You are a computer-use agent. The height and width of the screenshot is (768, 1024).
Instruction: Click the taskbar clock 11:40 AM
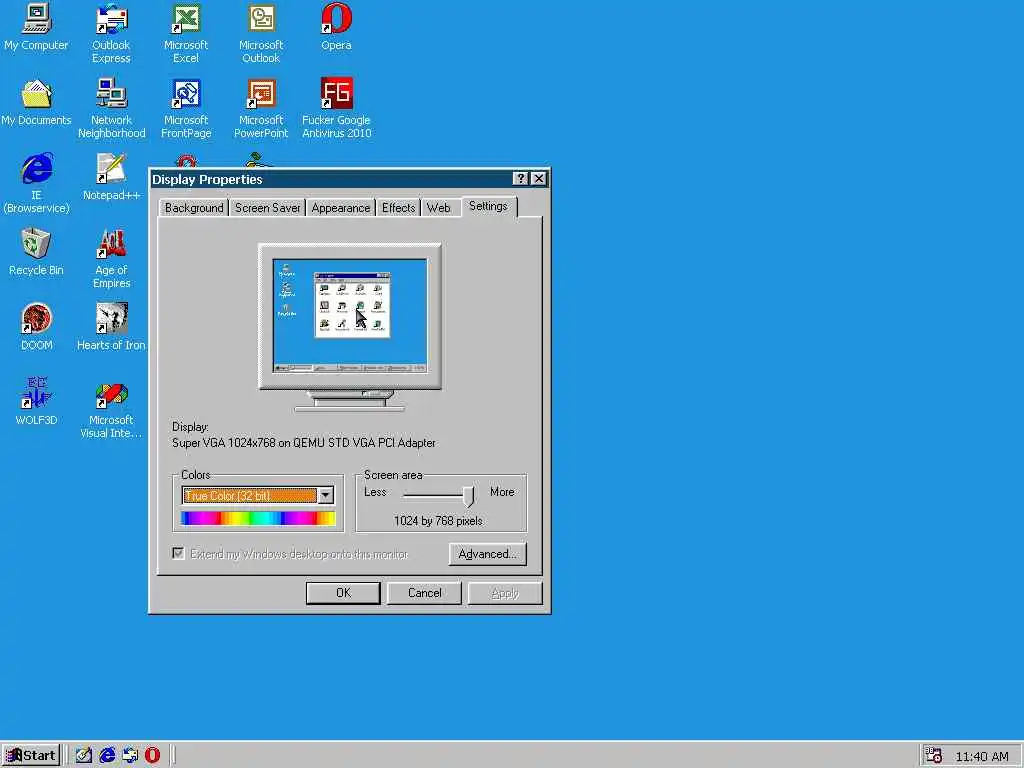click(x=982, y=756)
